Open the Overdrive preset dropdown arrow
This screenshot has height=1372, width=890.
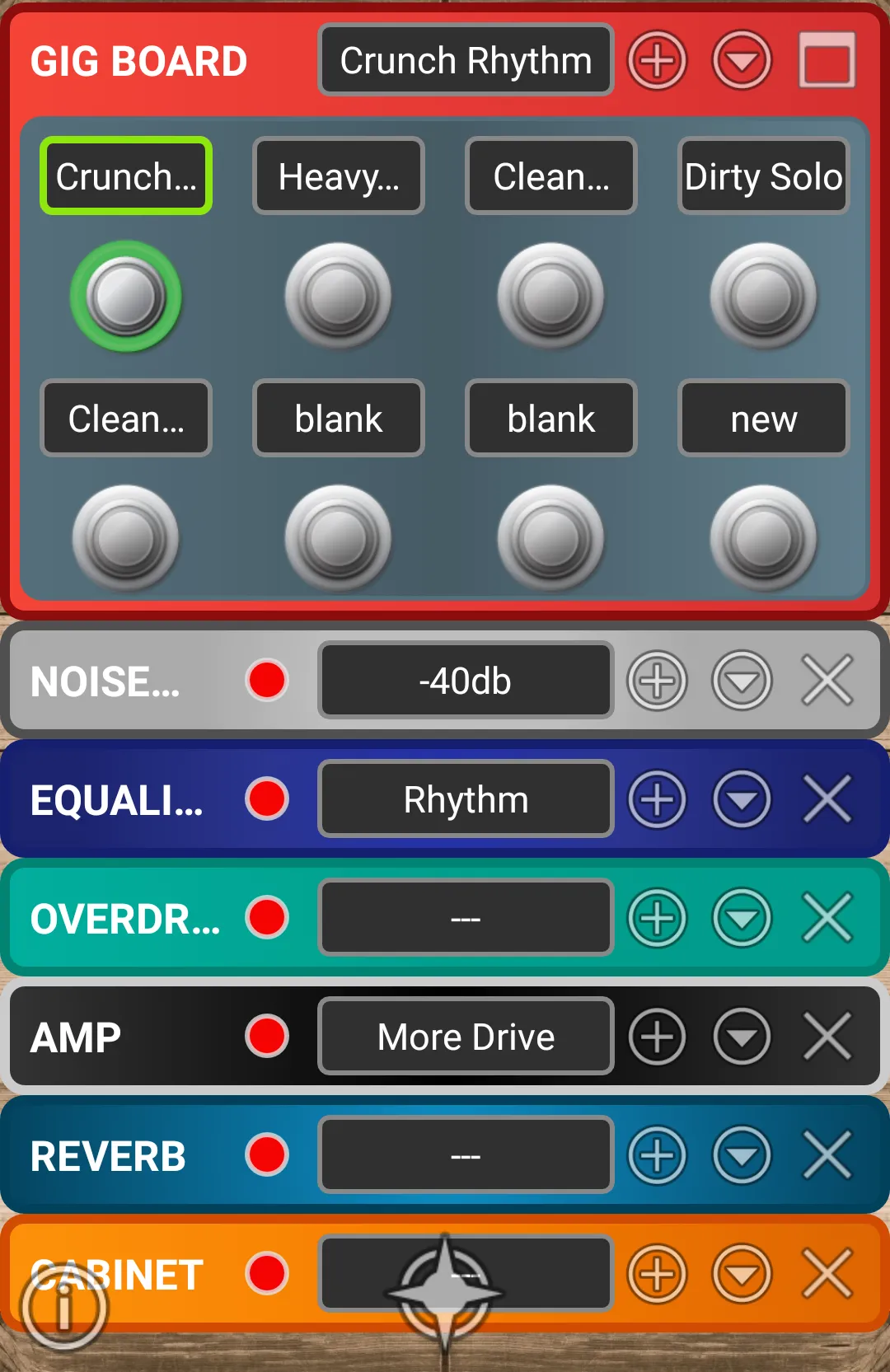coord(742,918)
